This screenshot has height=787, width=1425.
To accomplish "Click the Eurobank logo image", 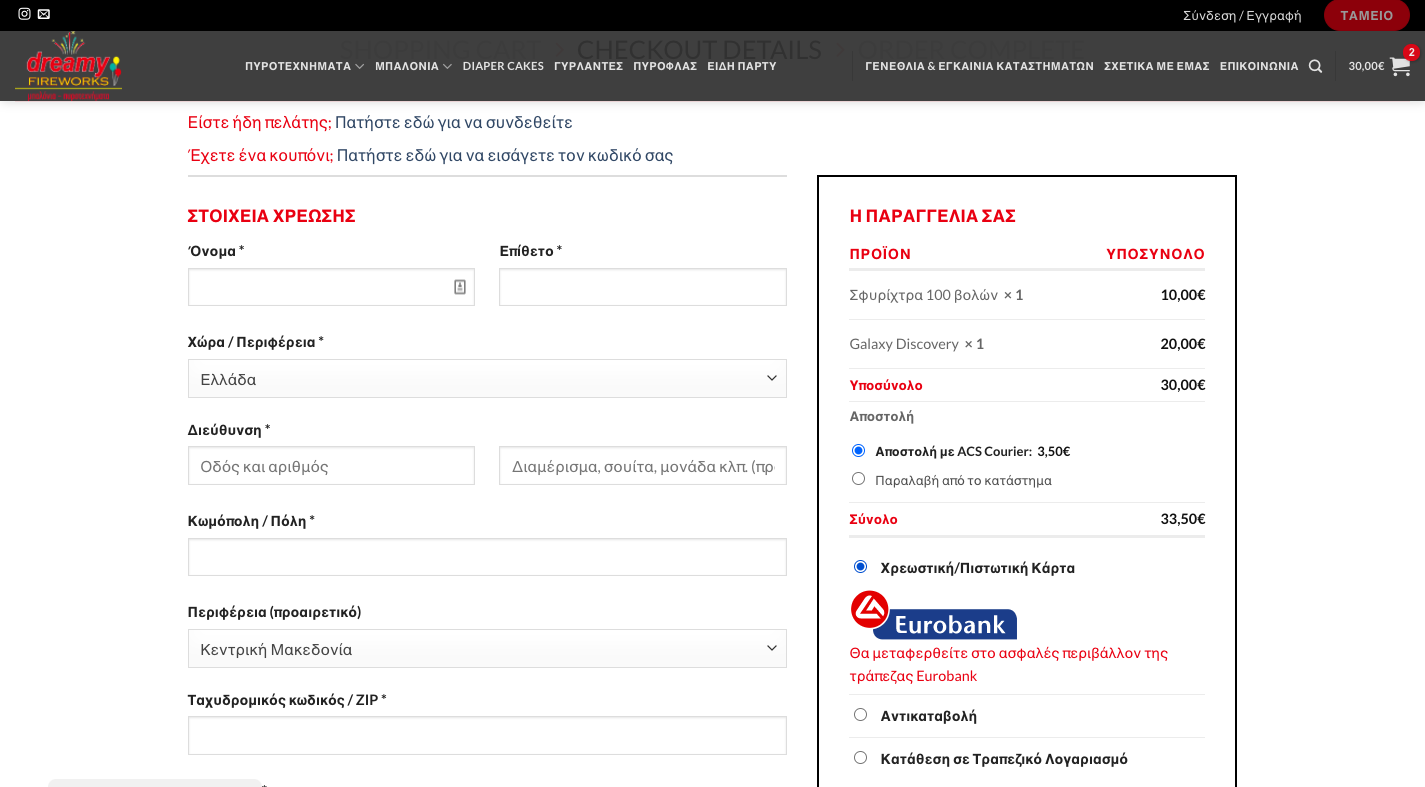I will pos(933,615).
